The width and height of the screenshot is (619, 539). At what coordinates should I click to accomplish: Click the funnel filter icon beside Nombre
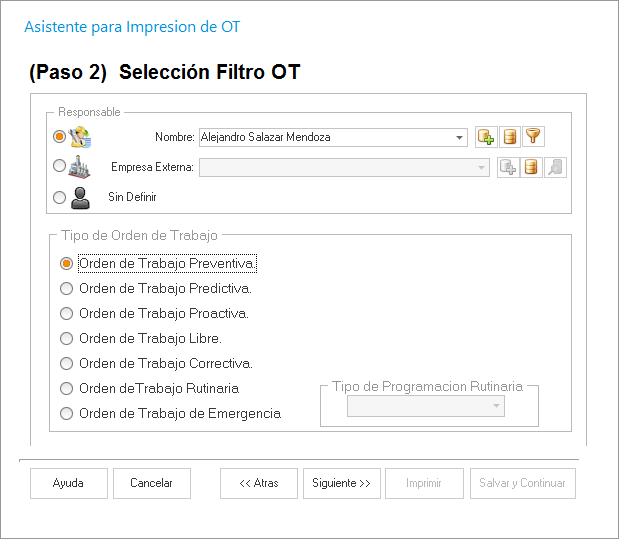point(533,137)
